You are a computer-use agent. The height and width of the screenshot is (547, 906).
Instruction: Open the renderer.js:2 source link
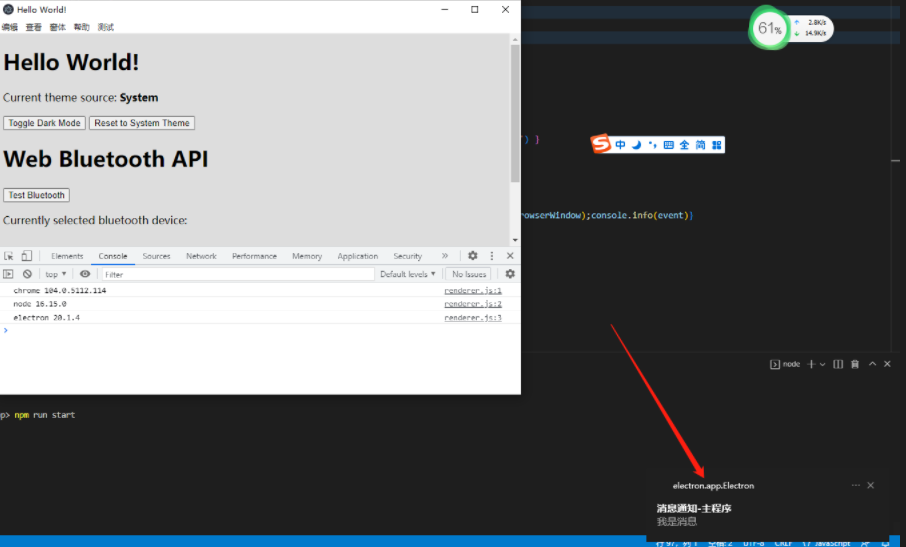tap(473, 304)
